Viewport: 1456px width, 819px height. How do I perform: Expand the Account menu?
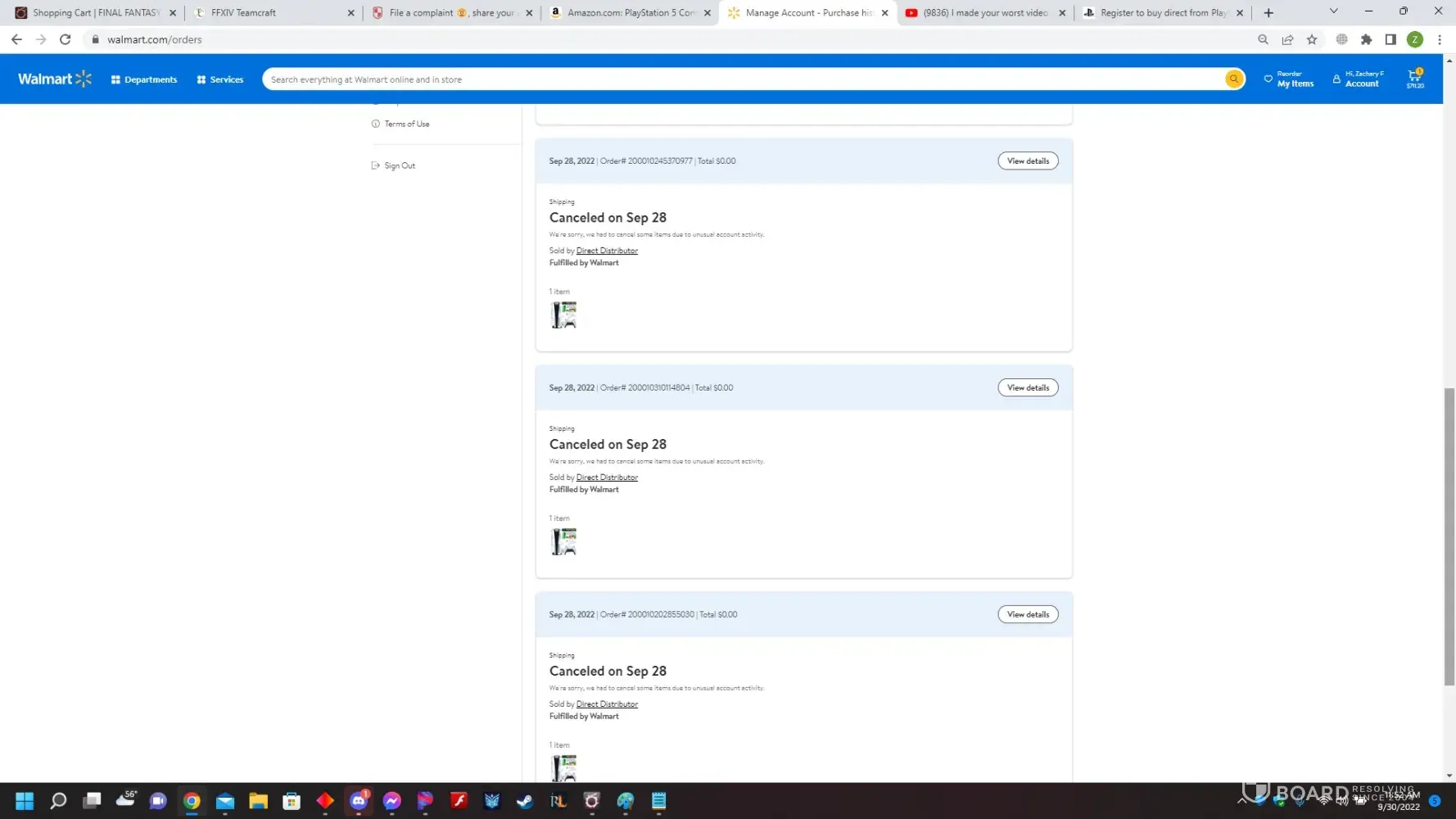click(1359, 79)
